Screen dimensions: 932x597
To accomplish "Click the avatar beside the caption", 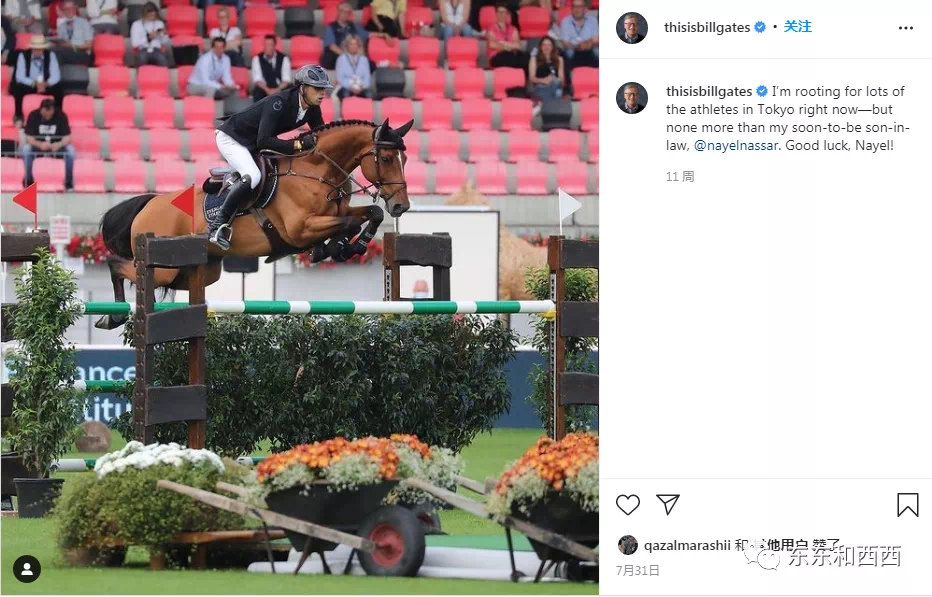I will coord(632,98).
